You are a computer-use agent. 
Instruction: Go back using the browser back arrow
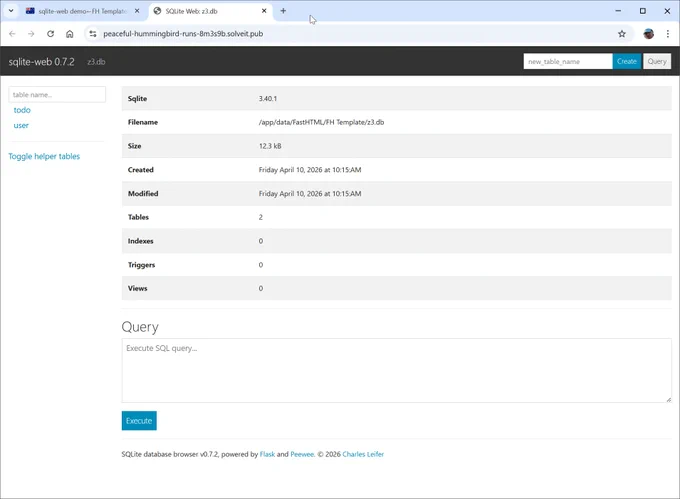pos(12,34)
